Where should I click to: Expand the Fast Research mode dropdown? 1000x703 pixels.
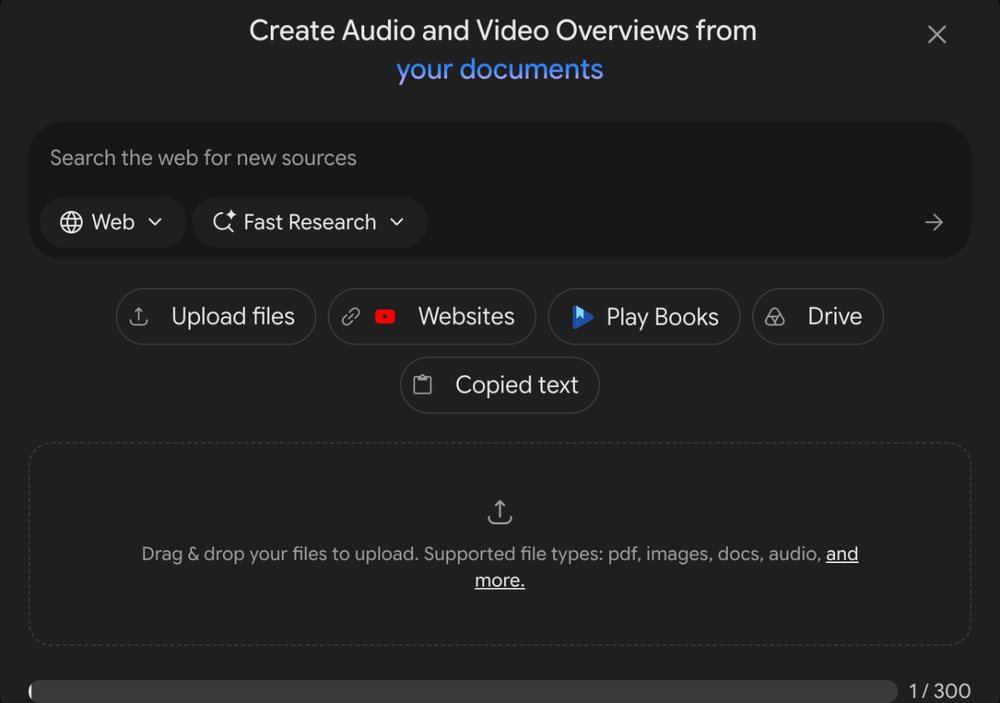click(x=309, y=222)
